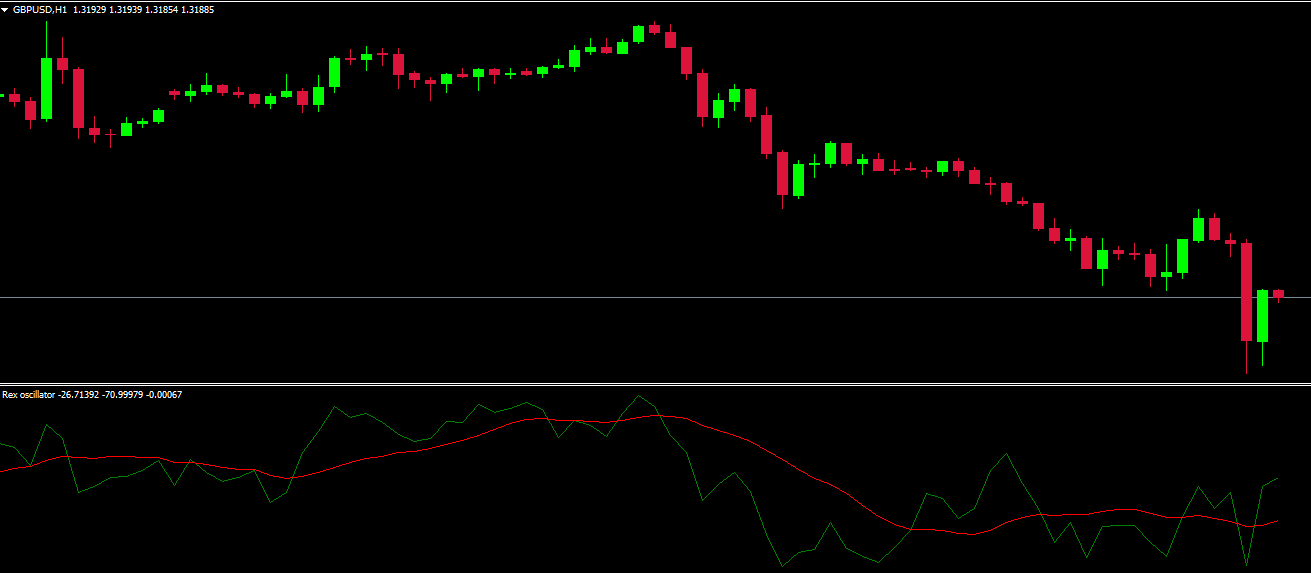Click the green candle after the final big red drop

click(x=1262, y=316)
